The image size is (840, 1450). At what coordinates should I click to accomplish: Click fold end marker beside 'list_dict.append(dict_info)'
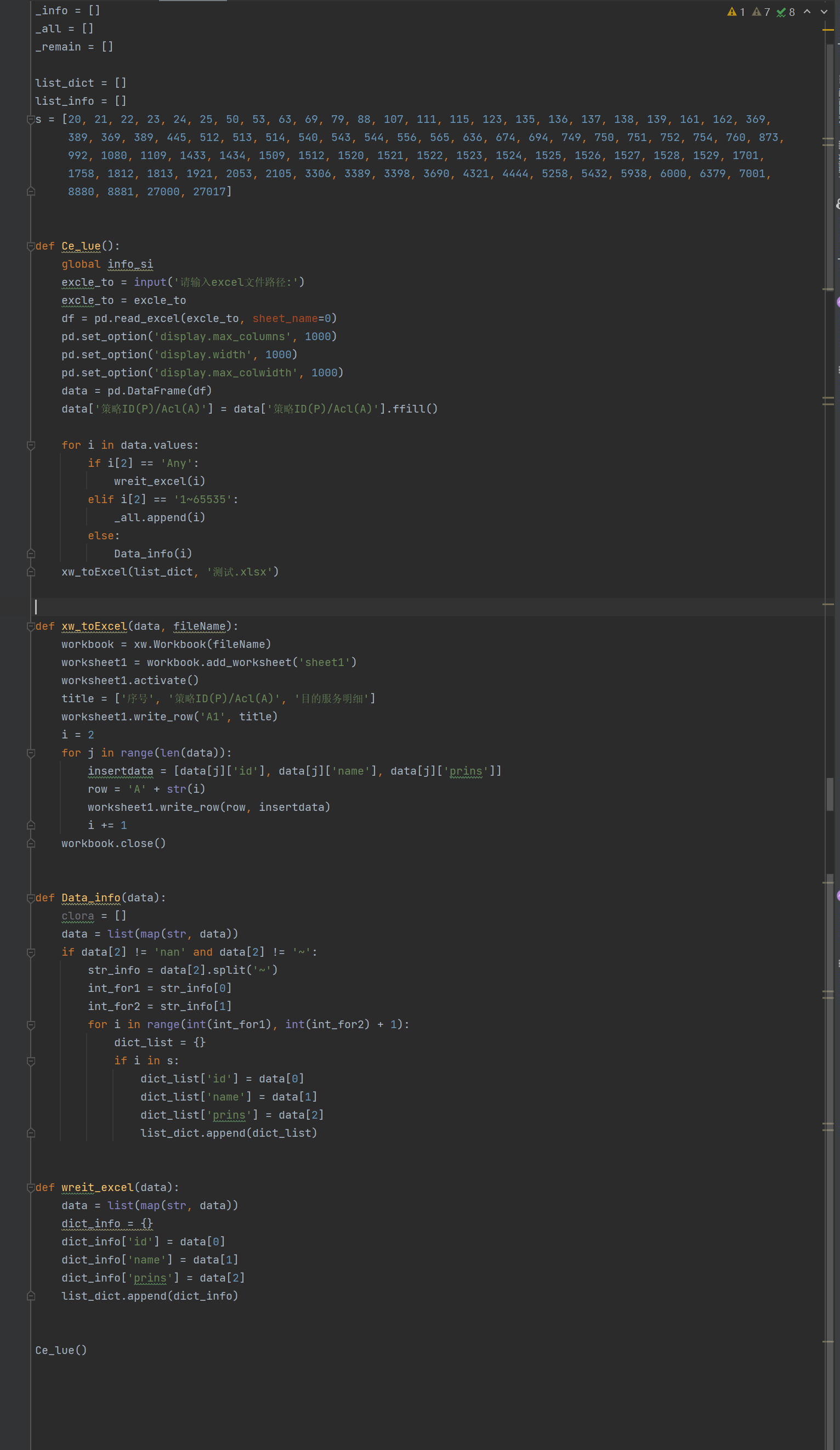pyautogui.click(x=31, y=1296)
